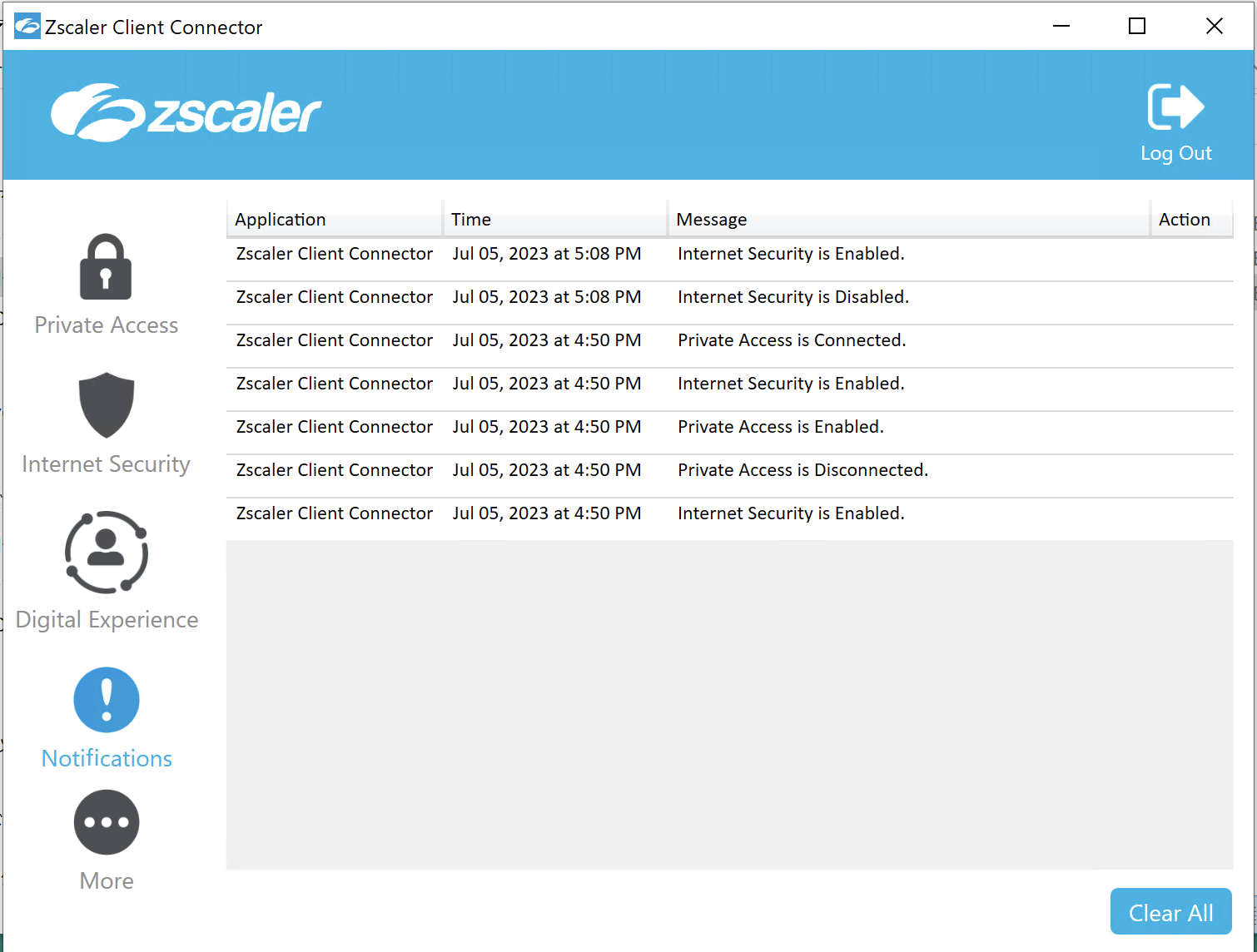1257x952 pixels.
Task: Select the "Private Access is Enabled." message
Action: click(781, 427)
